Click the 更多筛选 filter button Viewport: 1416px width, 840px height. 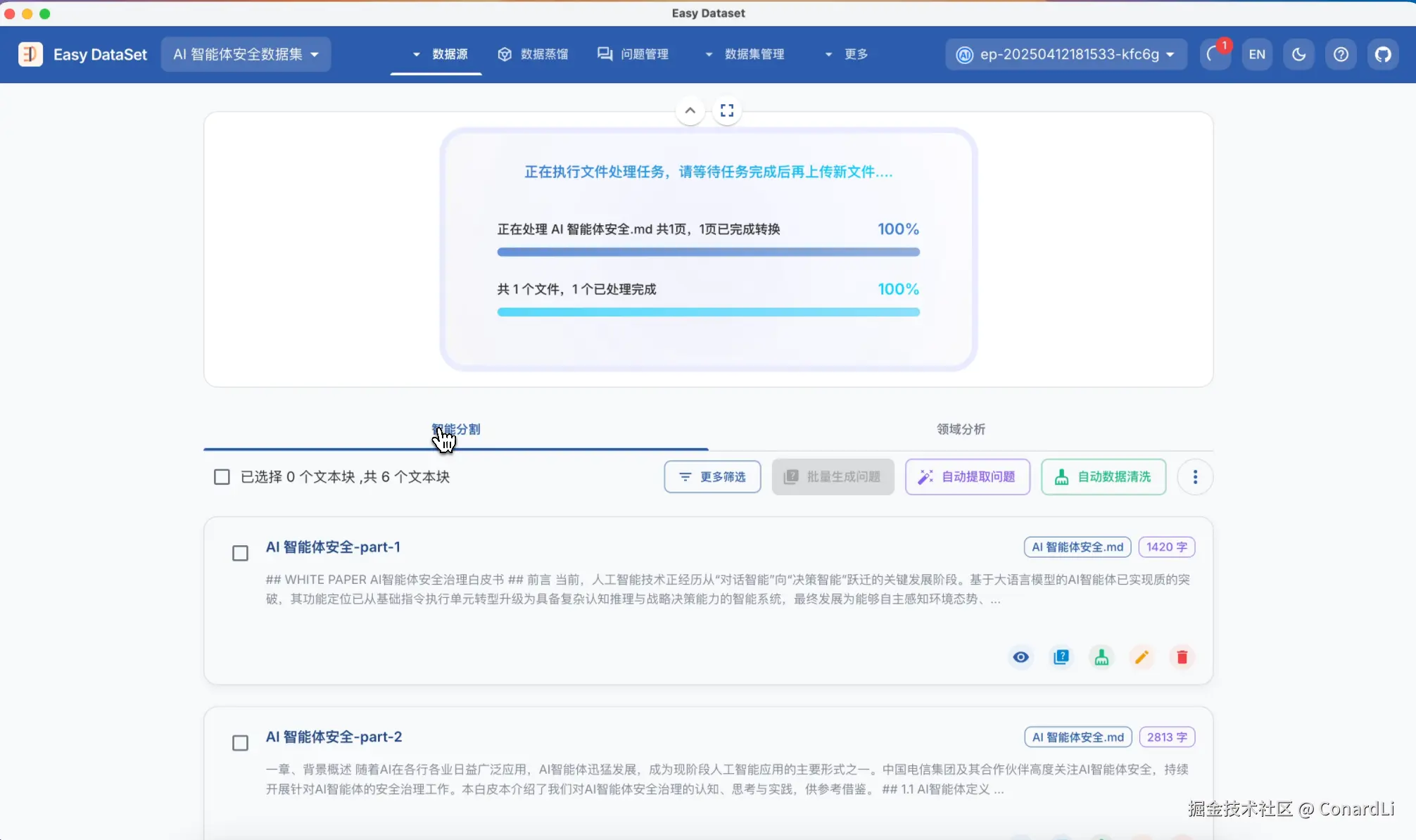712,477
